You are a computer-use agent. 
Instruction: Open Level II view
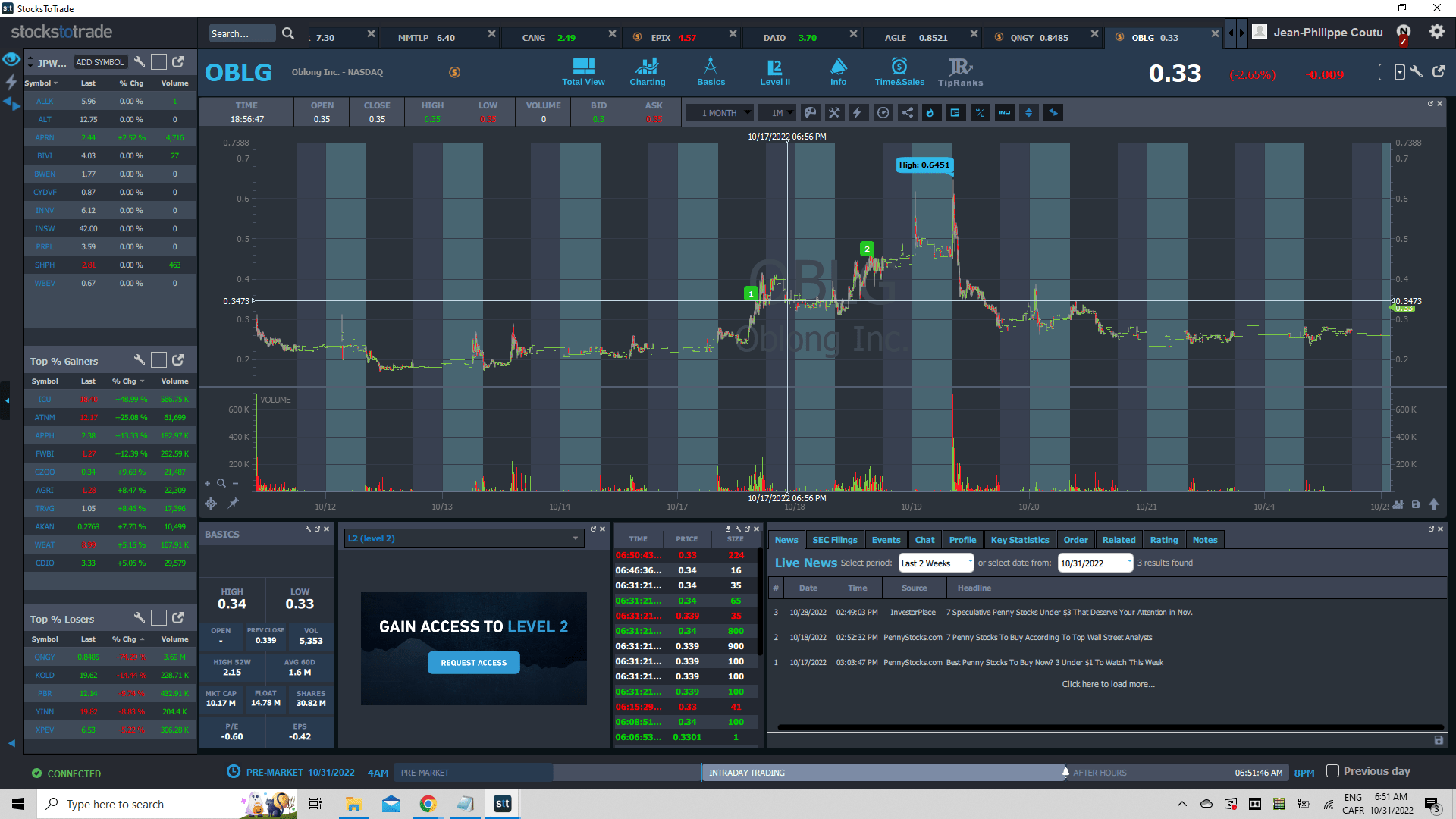[x=774, y=72]
